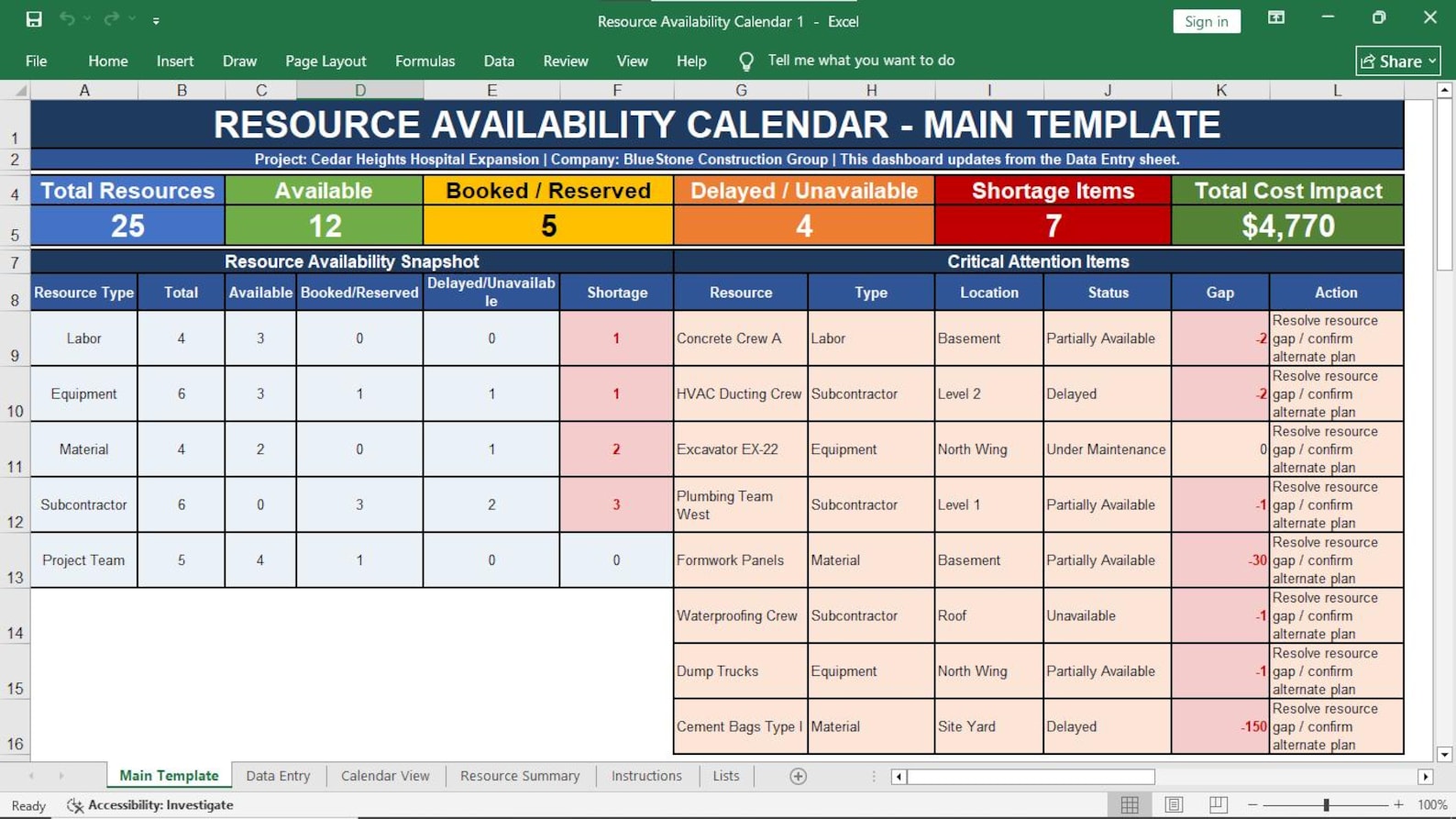
Task: Switch to Normal view icon
Action: [1130, 804]
